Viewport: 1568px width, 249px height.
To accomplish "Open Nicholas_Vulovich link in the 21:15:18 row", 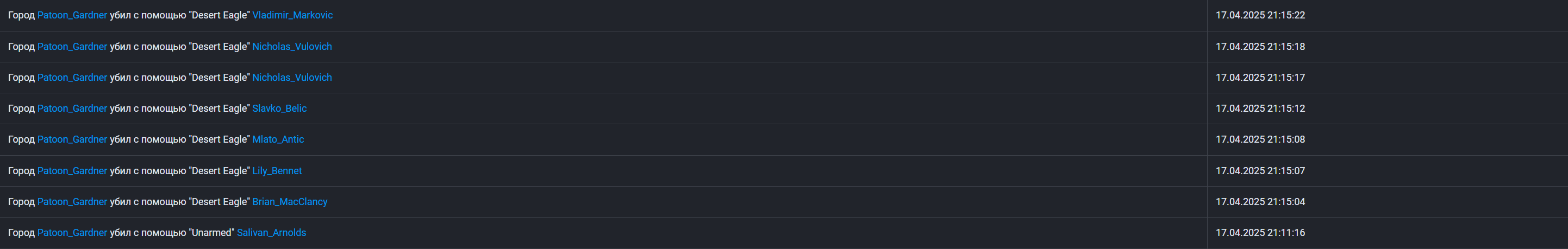I will 292,47.
